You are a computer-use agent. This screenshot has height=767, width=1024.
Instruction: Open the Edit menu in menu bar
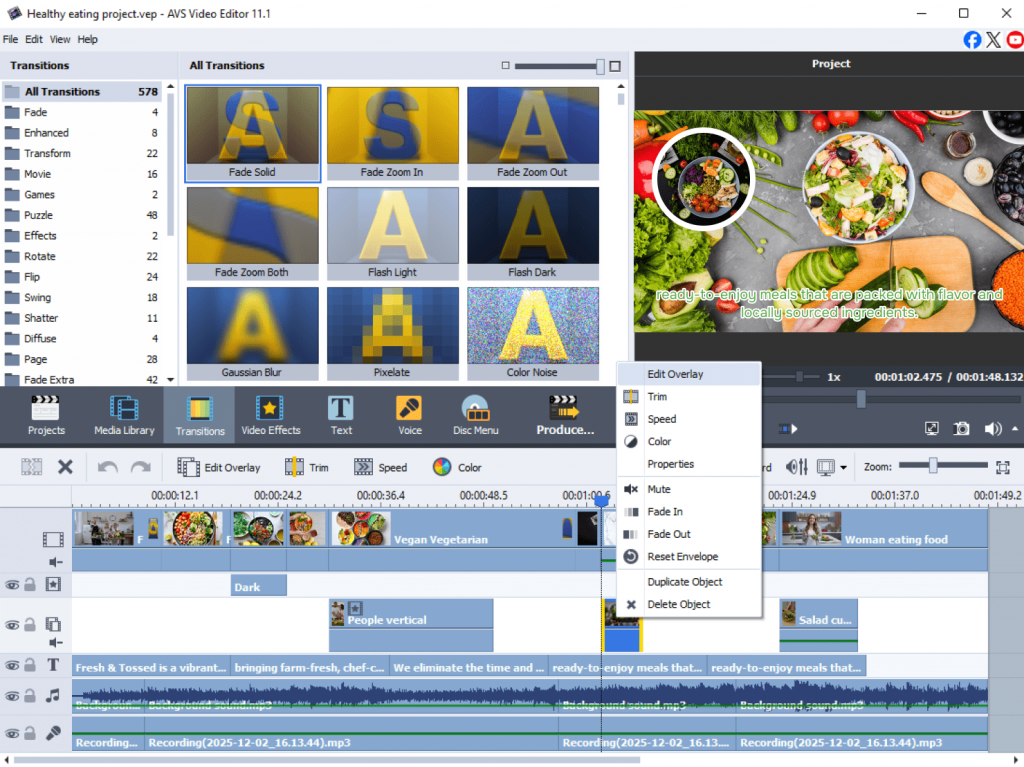(34, 39)
